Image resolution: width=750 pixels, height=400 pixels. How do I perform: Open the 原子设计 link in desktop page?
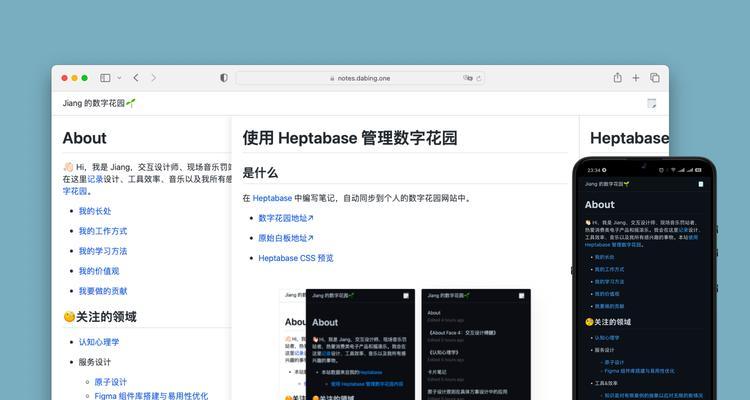click(110, 382)
